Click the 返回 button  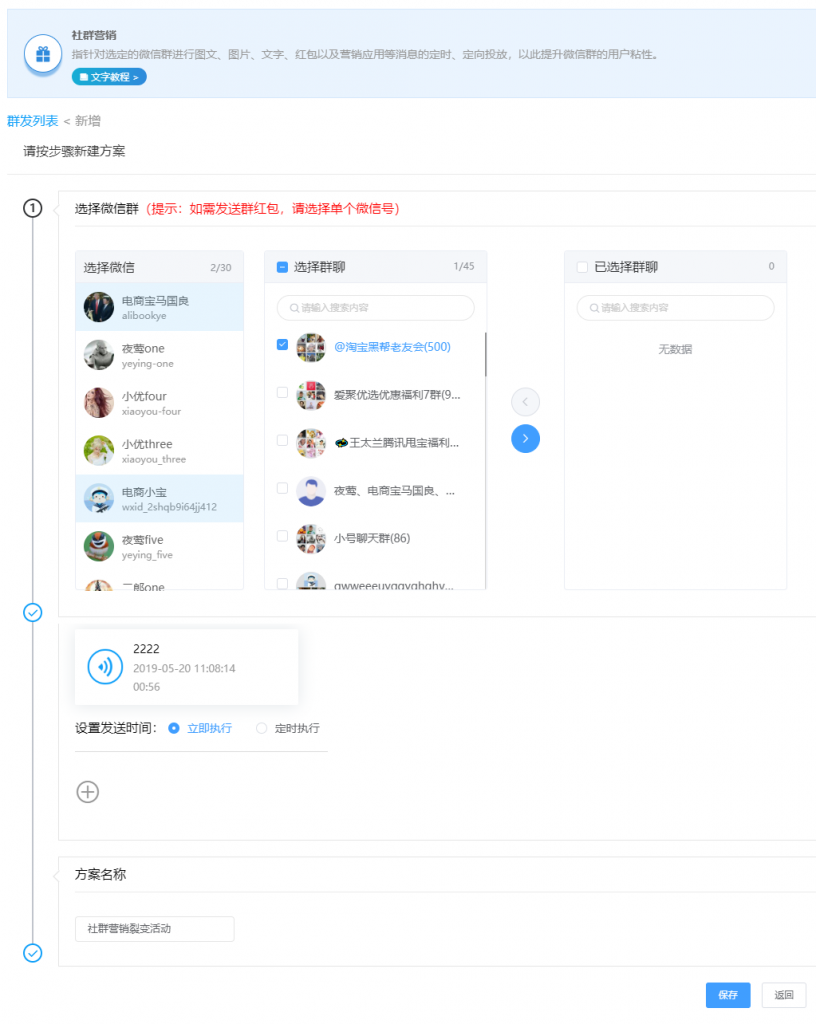pos(784,995)
